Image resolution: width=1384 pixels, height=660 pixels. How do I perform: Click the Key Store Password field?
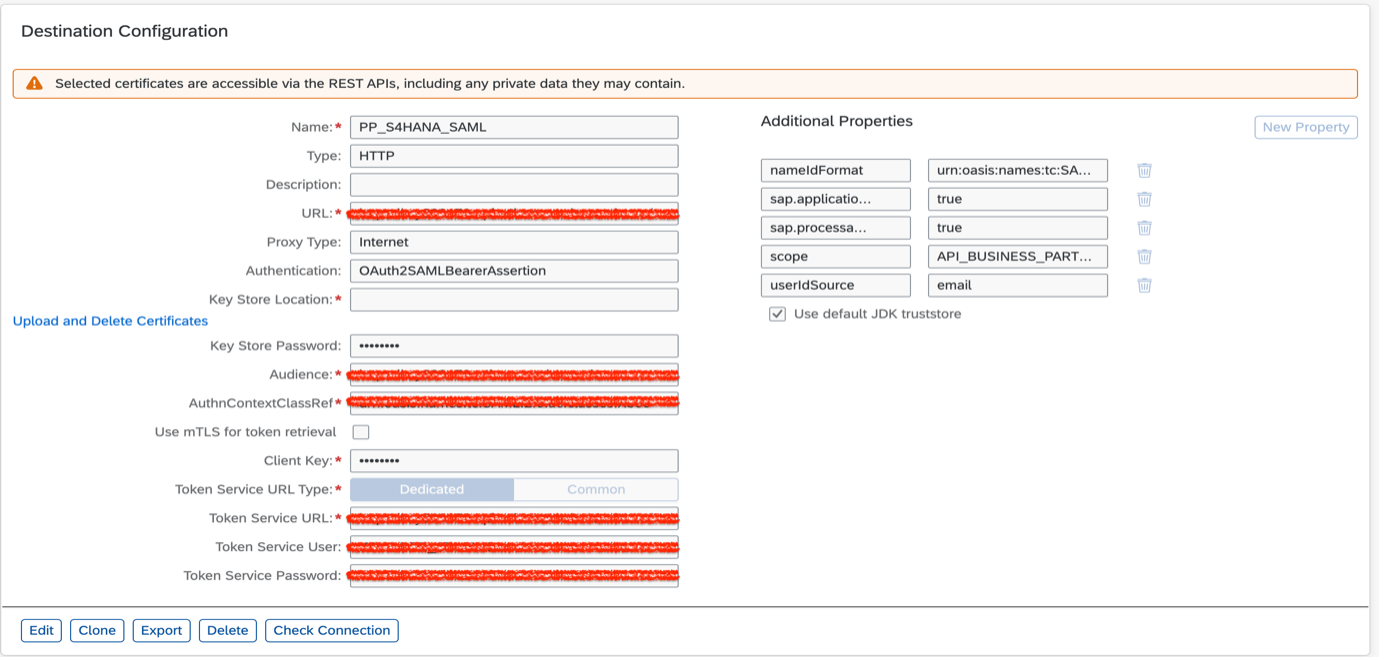pos(513,345)
